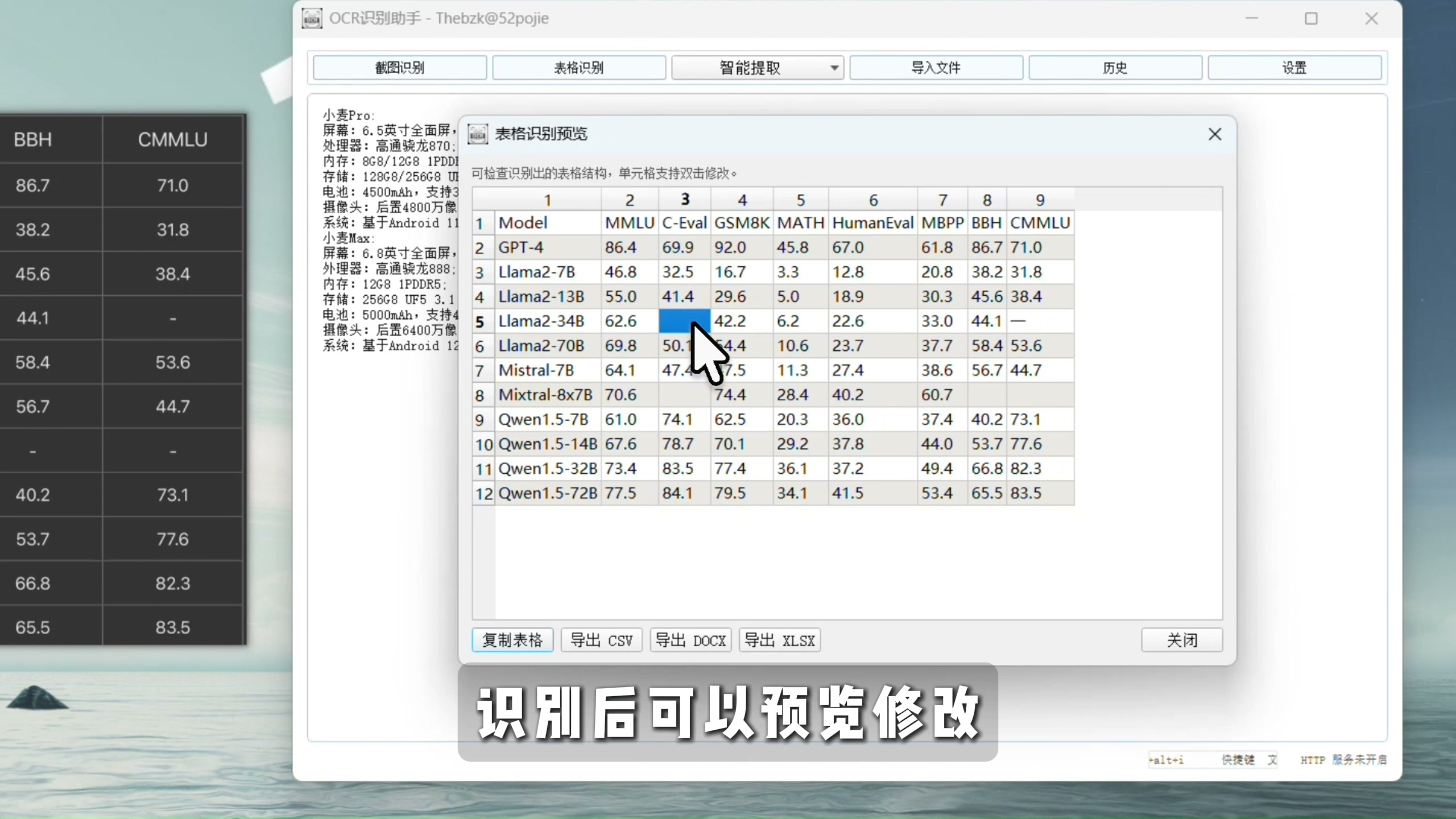Copy the table with 复制表格
1456x819 pixels.
tap(512, 640)
